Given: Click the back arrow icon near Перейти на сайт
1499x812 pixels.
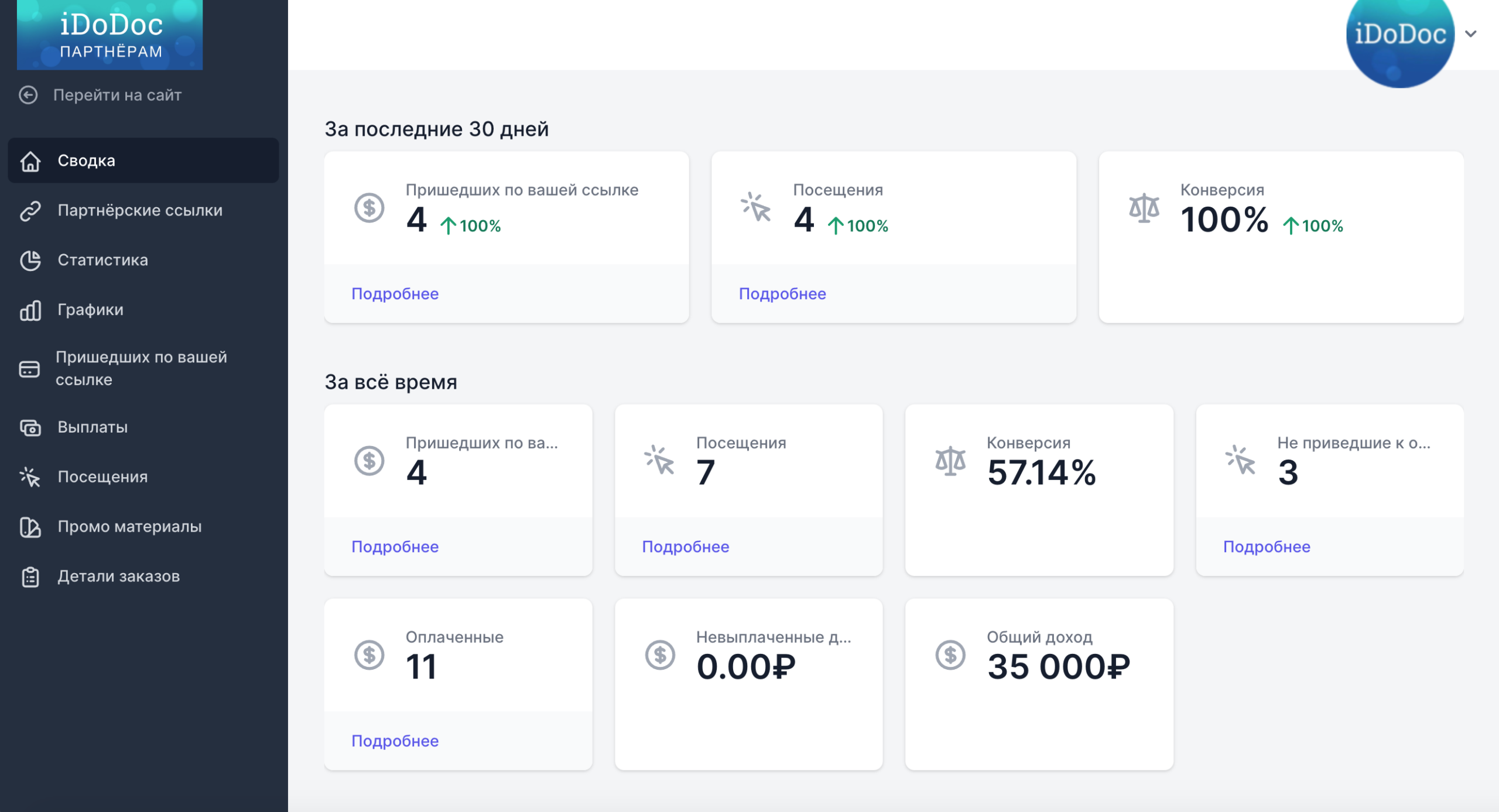Looking at the screenshot, I should click(x=28, y=94).
